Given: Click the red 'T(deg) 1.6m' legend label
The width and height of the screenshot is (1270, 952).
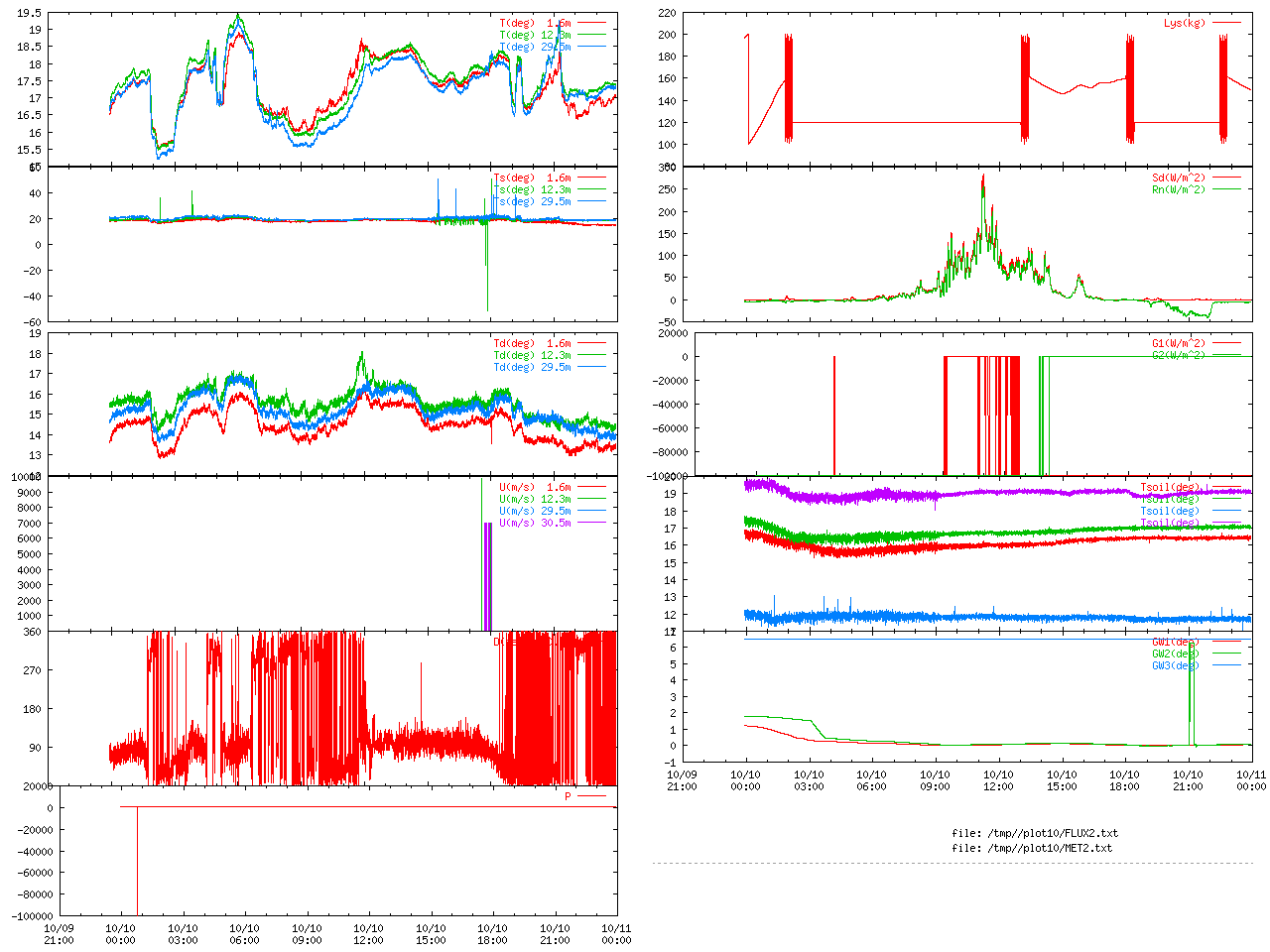Looking at the screenshot, I should pos(535,23).
